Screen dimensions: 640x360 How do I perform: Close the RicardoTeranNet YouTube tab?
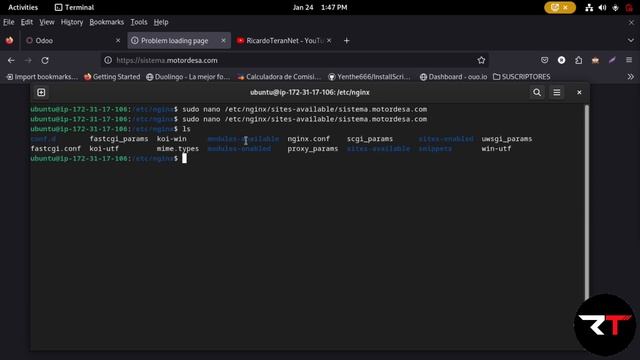(x=329, y=41)
